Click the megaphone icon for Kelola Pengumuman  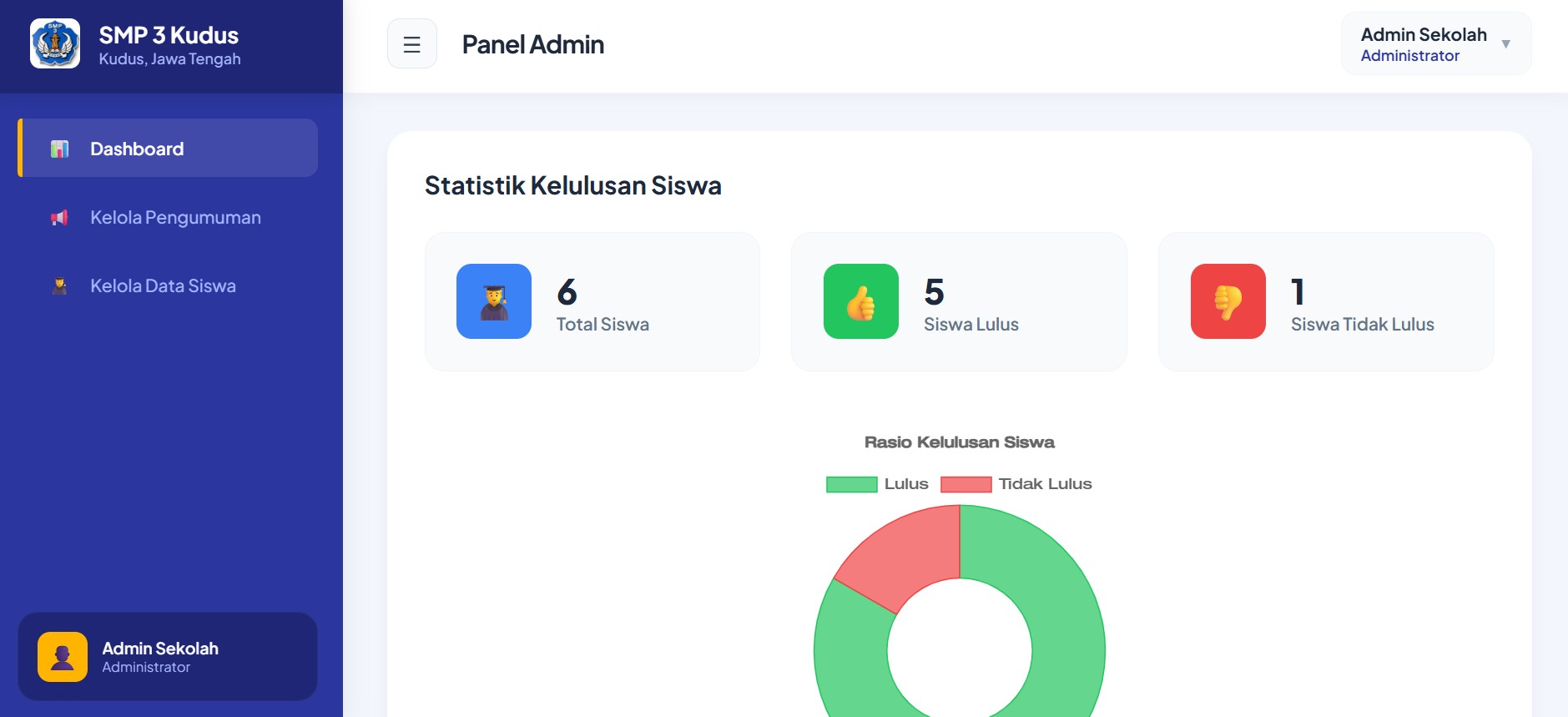59,217
